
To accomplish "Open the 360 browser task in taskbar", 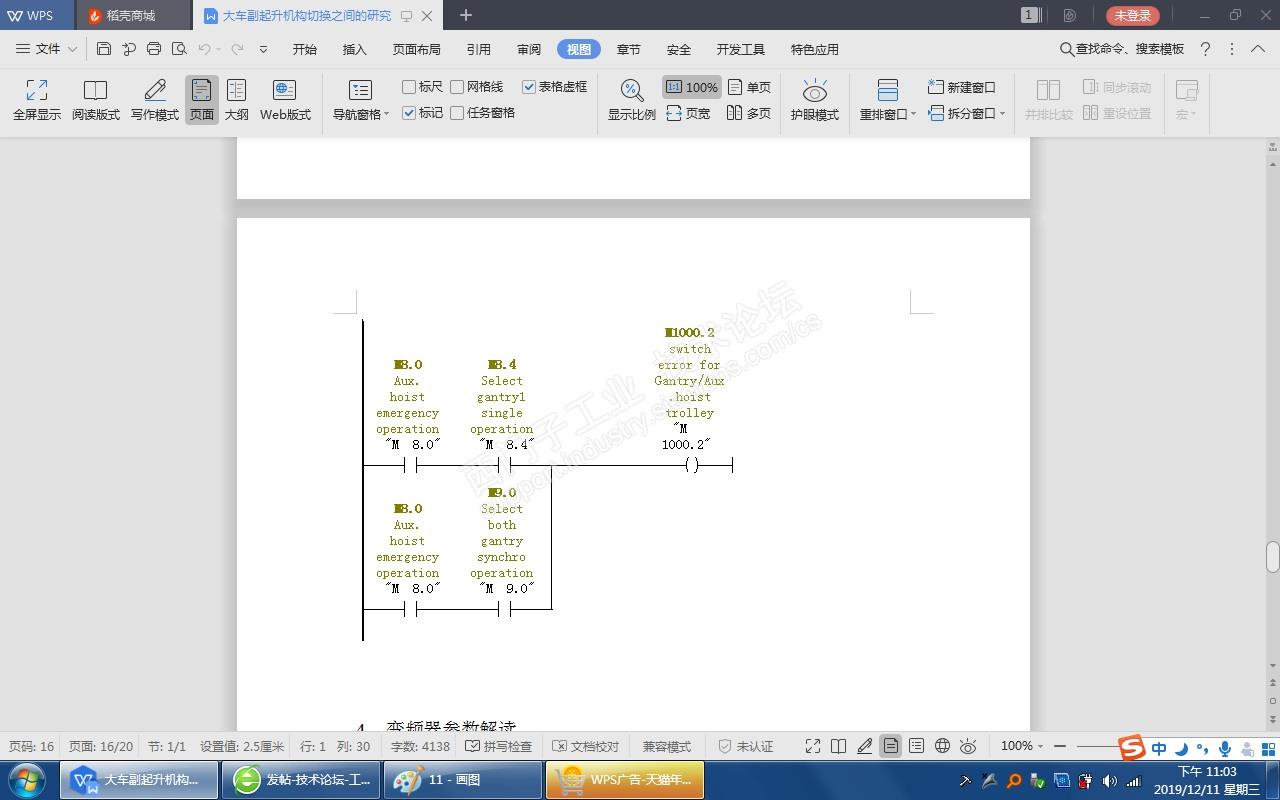I will [x=301, y=780].
